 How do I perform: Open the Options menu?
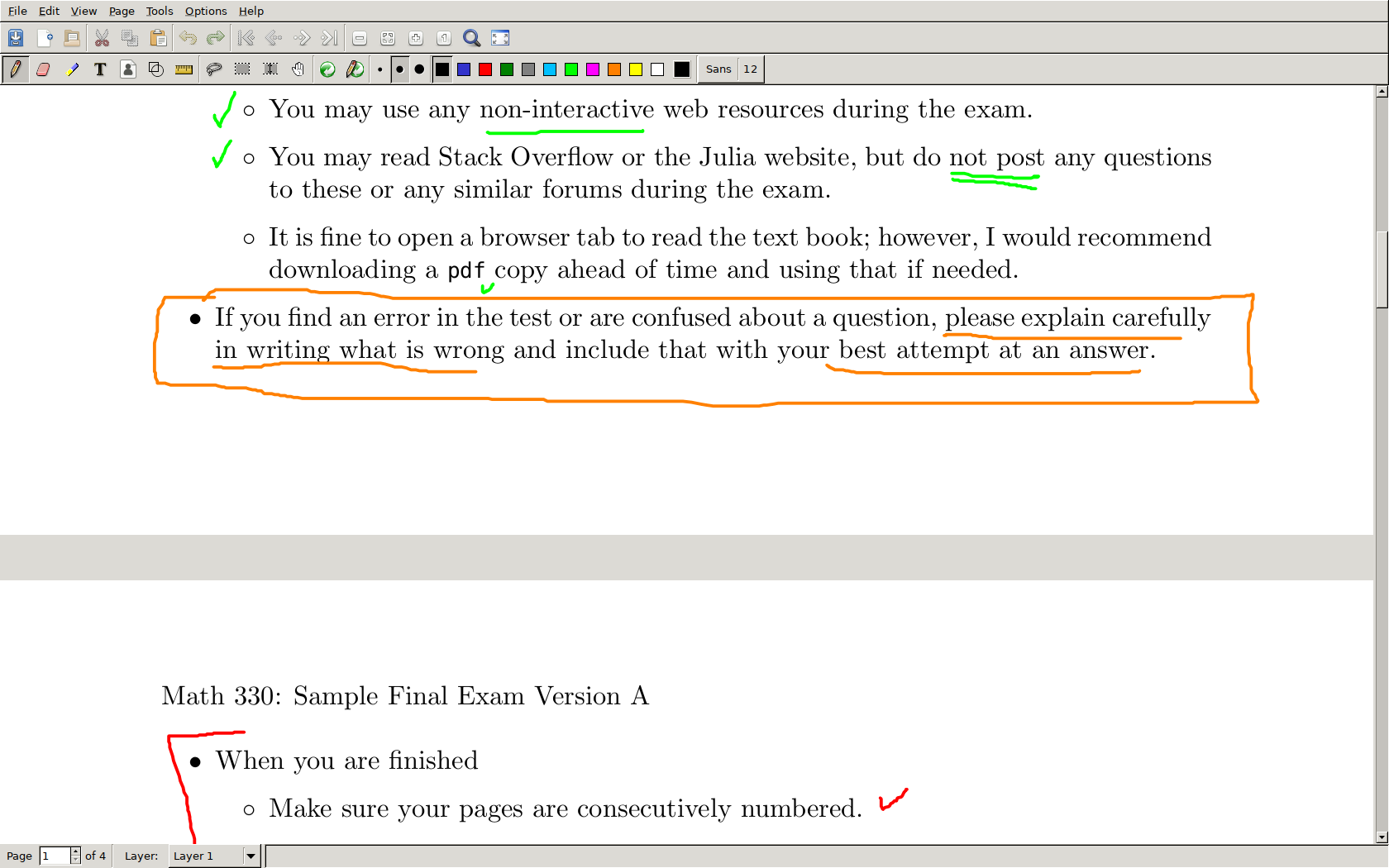[206, 11]
